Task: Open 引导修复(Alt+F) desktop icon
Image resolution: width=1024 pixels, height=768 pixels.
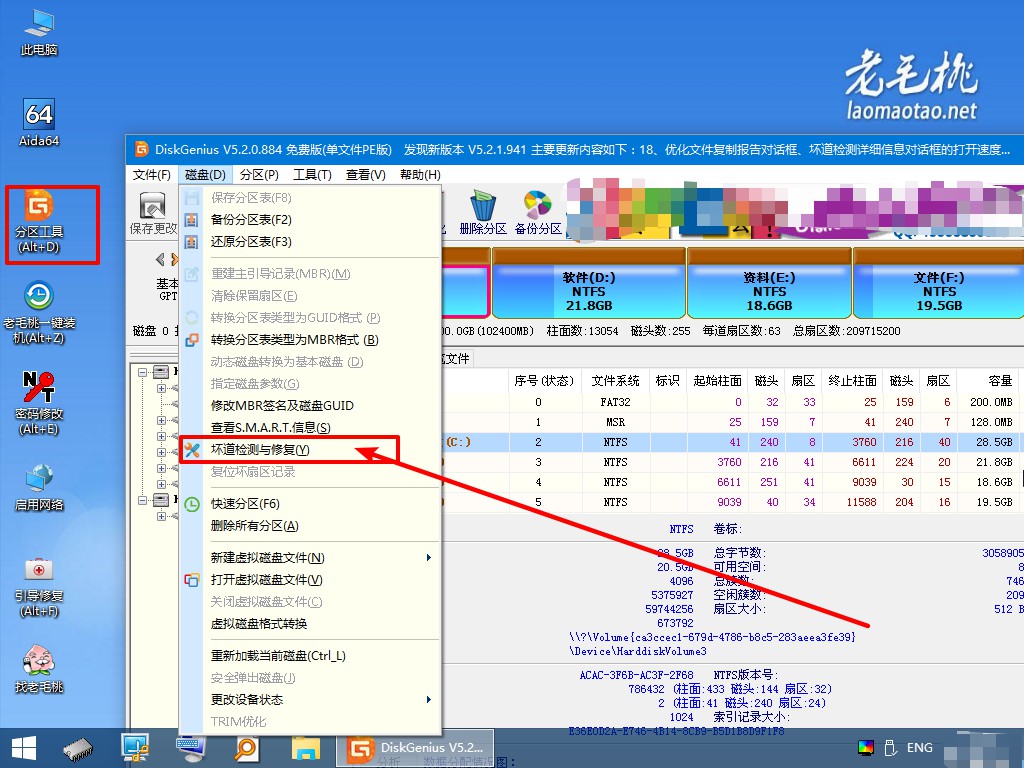Action: click(39, 586)
